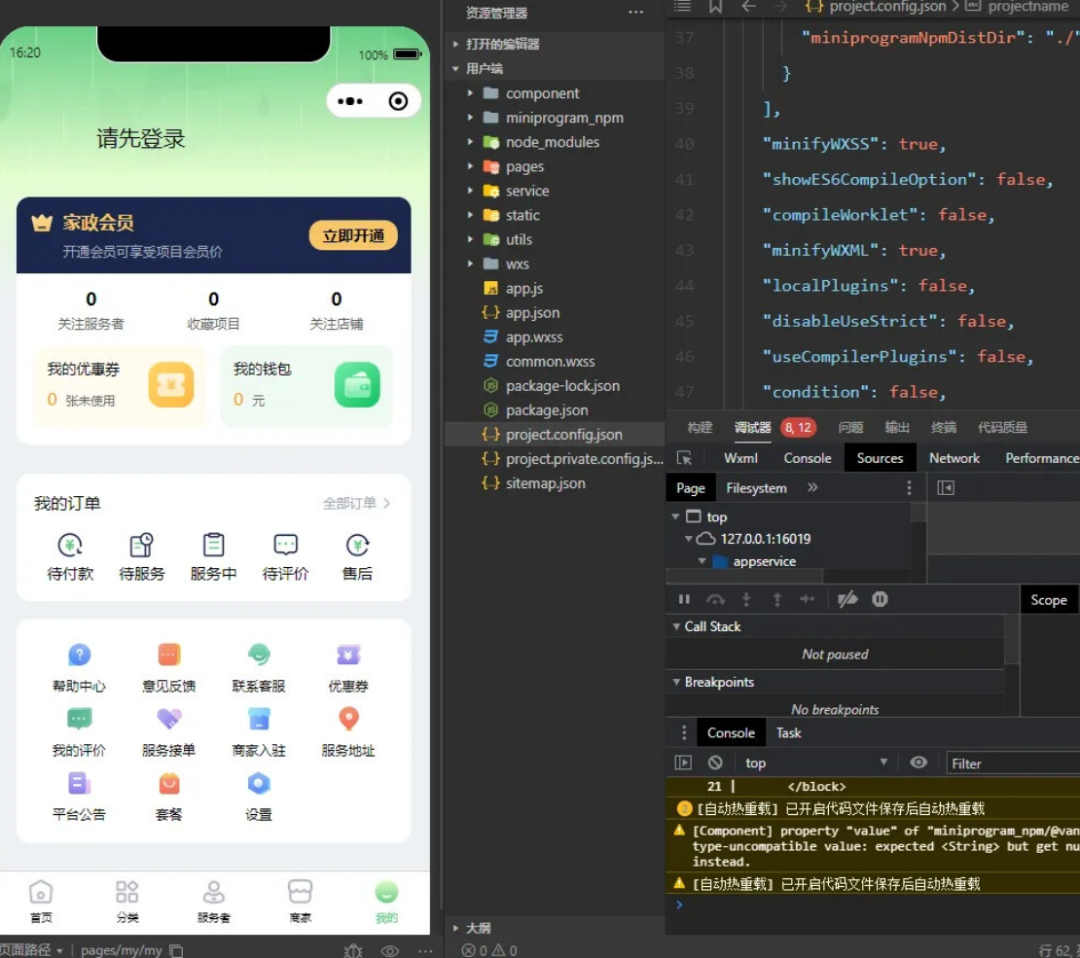Screen dimensions: 1080x958
Task: Click the clear console icon
Action: pyautogui.click(x=715, y=763)
